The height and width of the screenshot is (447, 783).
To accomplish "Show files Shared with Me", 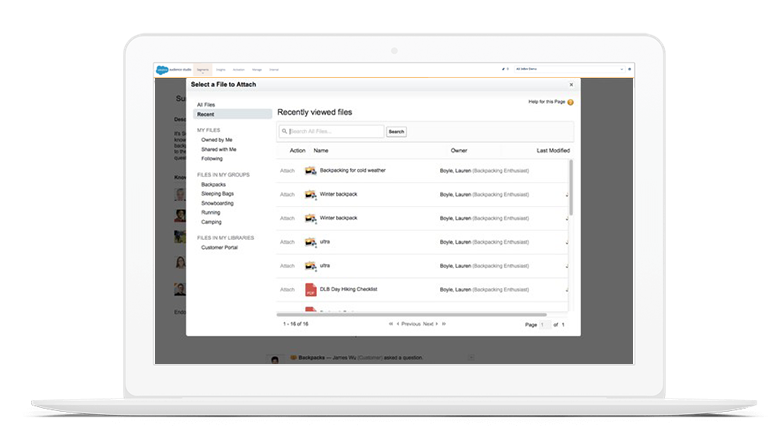I will pyautogui.click(x=219, y=149).
